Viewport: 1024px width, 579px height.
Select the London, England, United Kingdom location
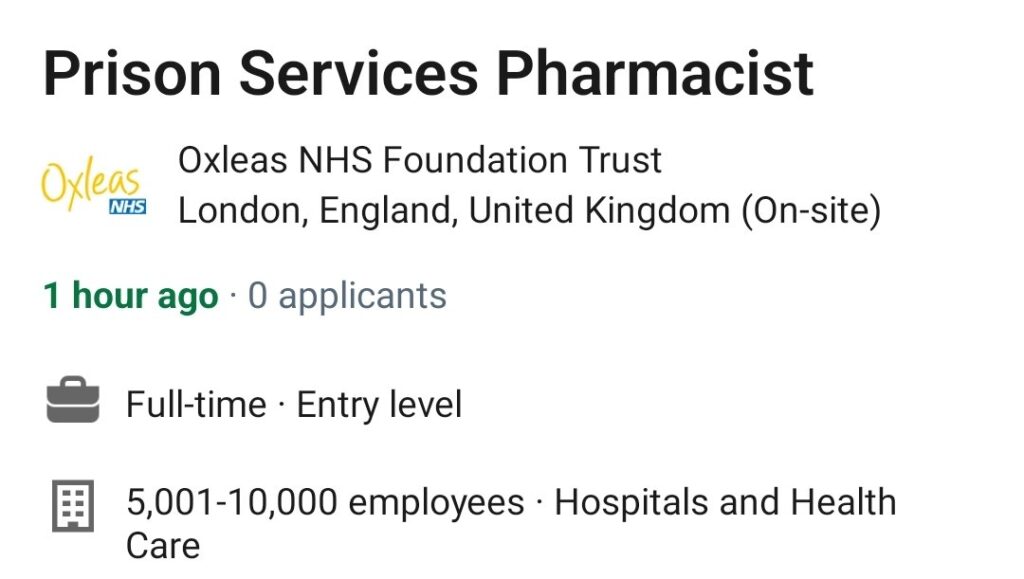click(454, 210)
